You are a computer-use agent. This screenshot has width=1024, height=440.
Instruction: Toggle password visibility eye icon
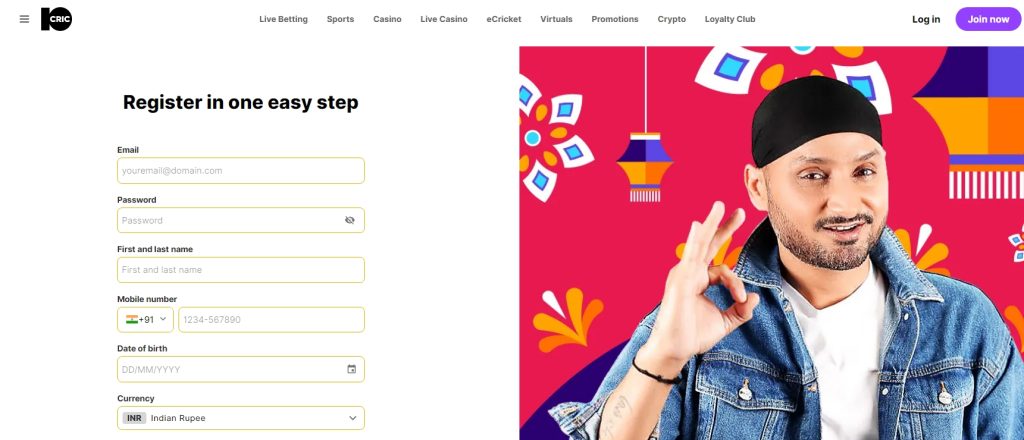(x=349, y=220)
